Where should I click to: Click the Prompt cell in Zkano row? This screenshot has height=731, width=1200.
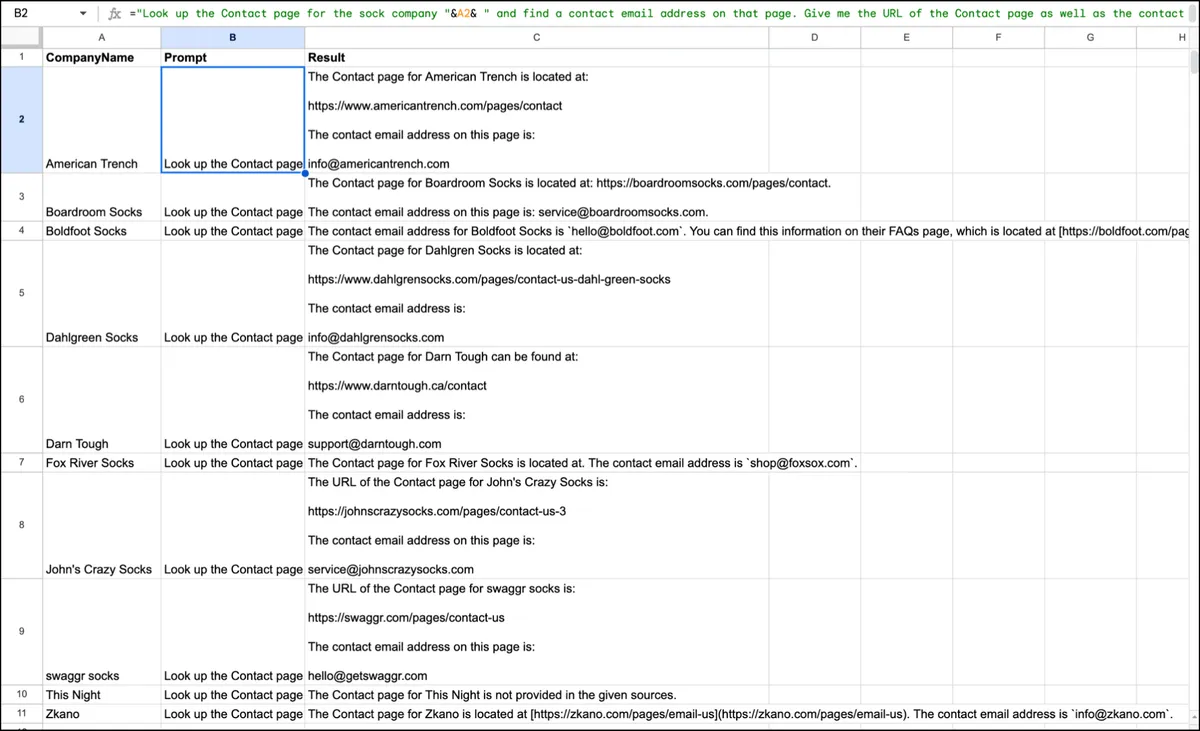(x=233, y=714)
